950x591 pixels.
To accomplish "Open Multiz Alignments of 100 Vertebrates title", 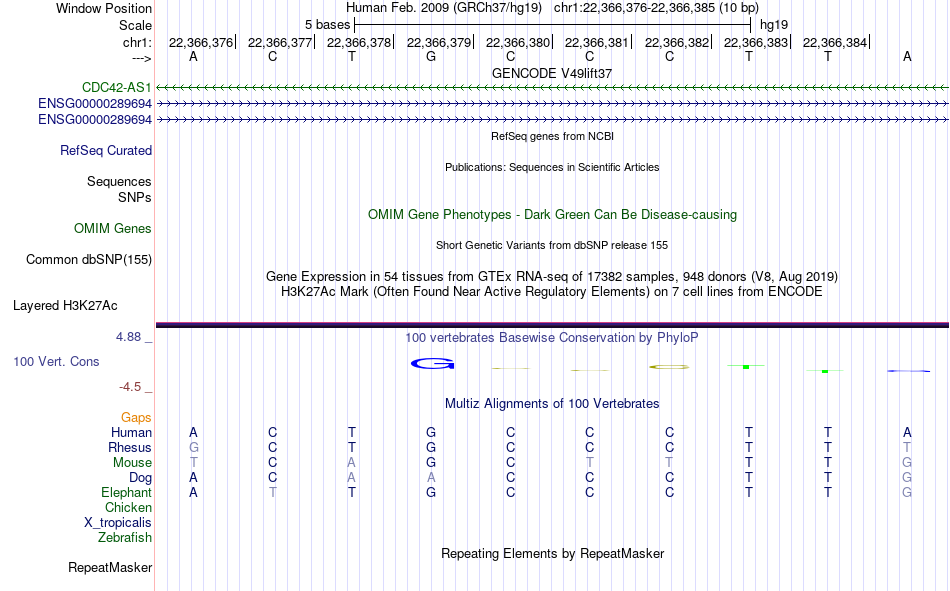I will pos(552,404).
